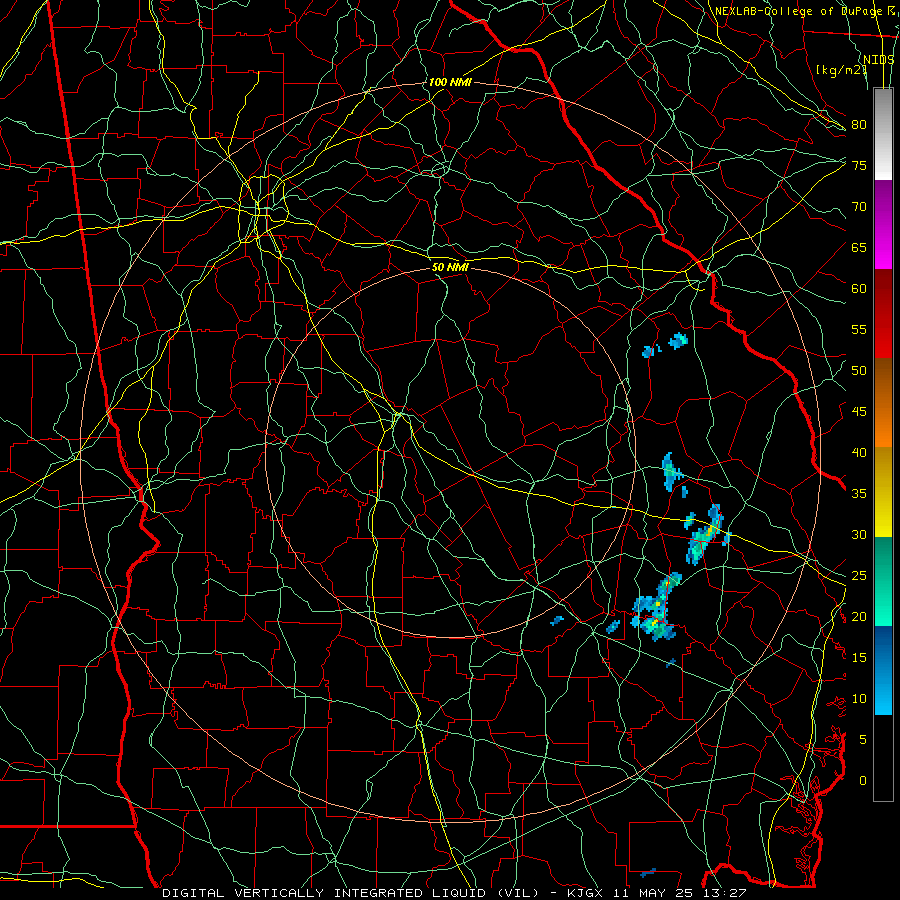The image size is (900, 900).
Task: Click the [kg/m2] unit label
Action: (x=841, y=69)
